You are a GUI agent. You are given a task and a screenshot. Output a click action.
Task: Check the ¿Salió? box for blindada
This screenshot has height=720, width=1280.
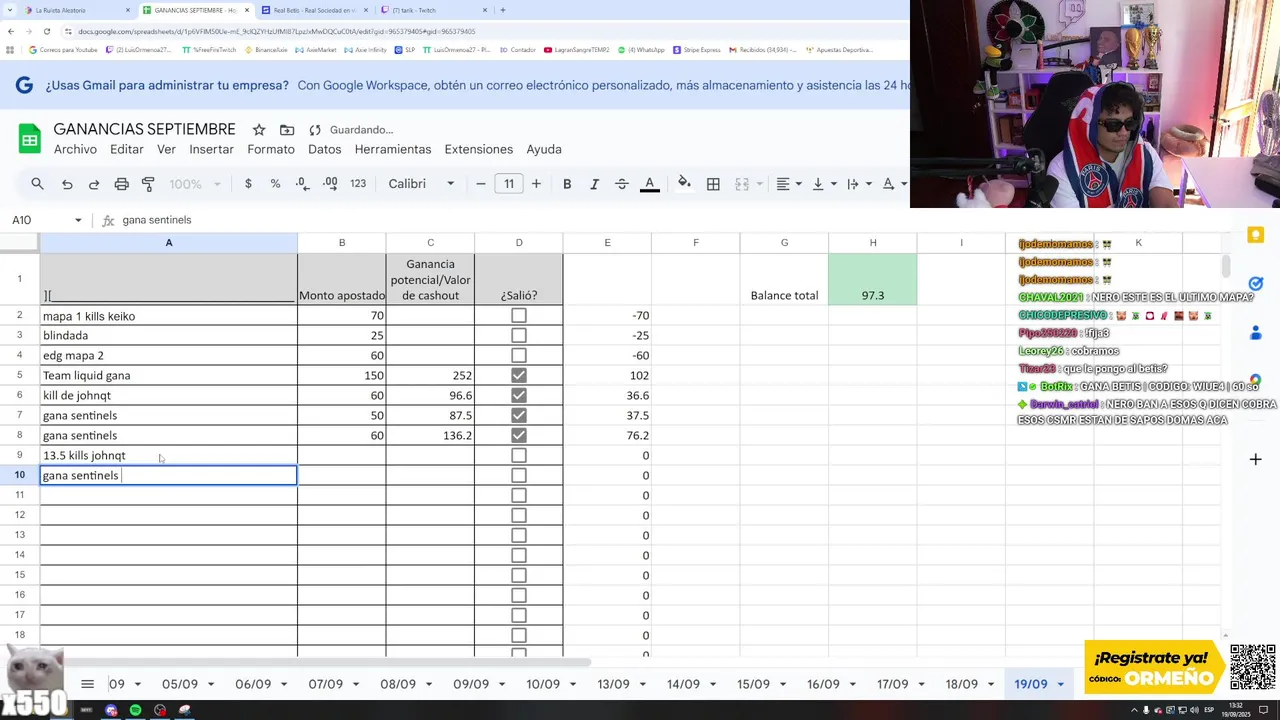coord(518,336)
